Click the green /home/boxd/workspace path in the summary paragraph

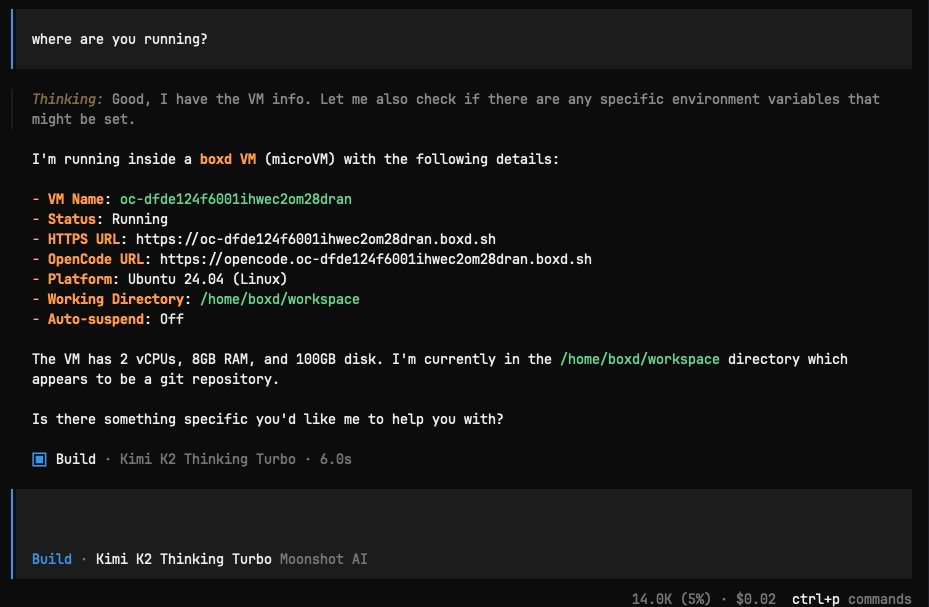tap(640, 359)
